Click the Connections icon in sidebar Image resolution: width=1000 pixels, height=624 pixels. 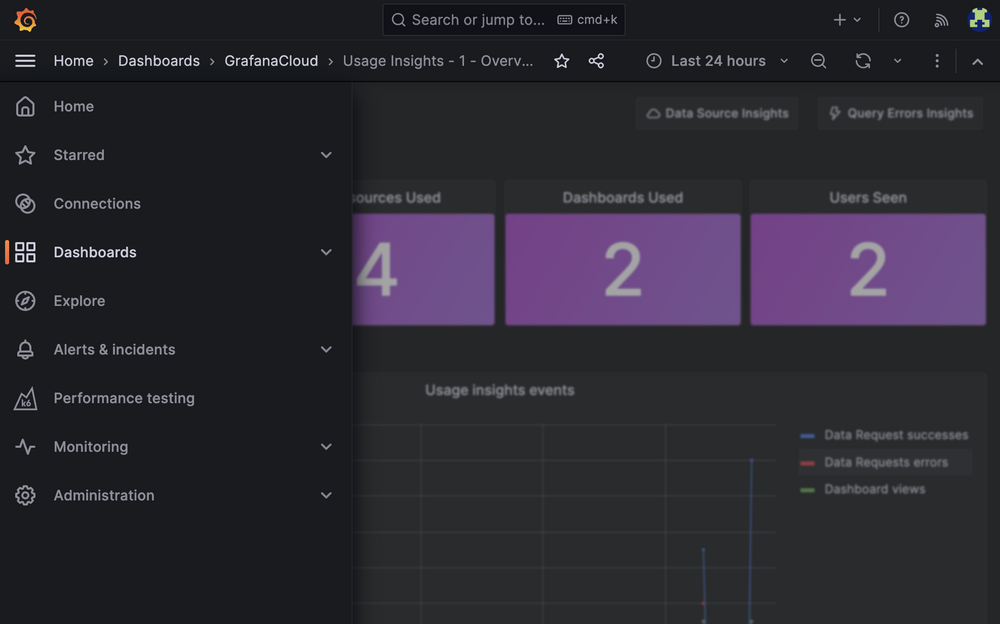pyautogui.click(x=25, y=203)
